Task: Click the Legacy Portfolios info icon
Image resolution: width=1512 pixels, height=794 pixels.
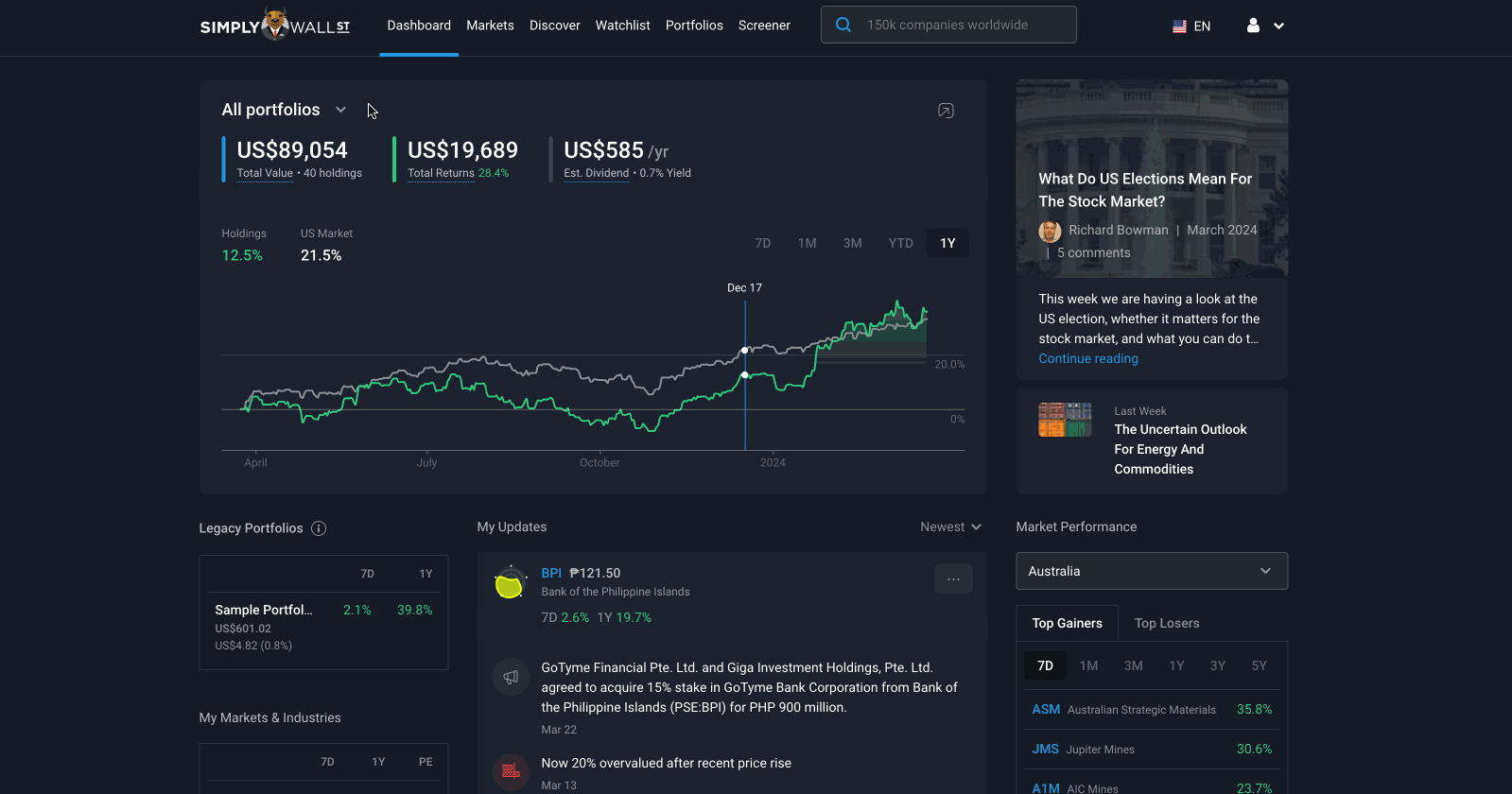Action: (319, 528)
